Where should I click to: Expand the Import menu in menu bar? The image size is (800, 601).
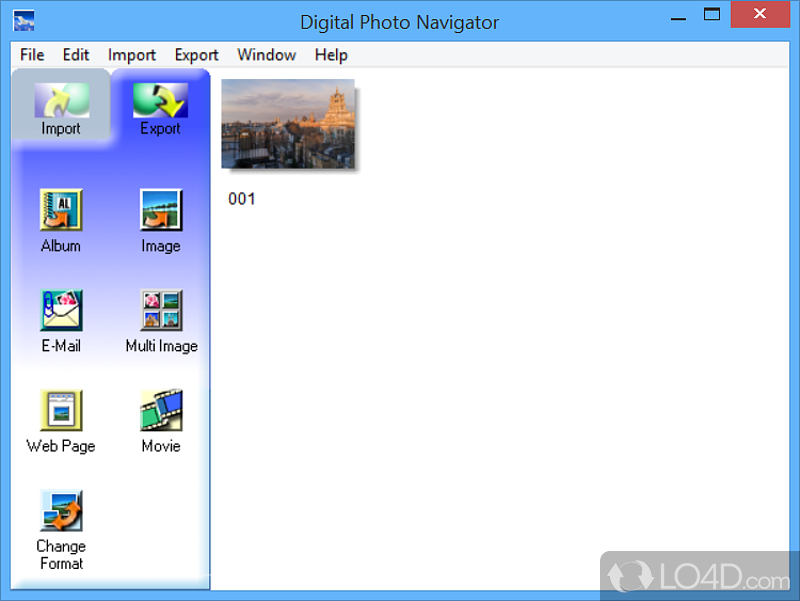(x=132, y=55)
